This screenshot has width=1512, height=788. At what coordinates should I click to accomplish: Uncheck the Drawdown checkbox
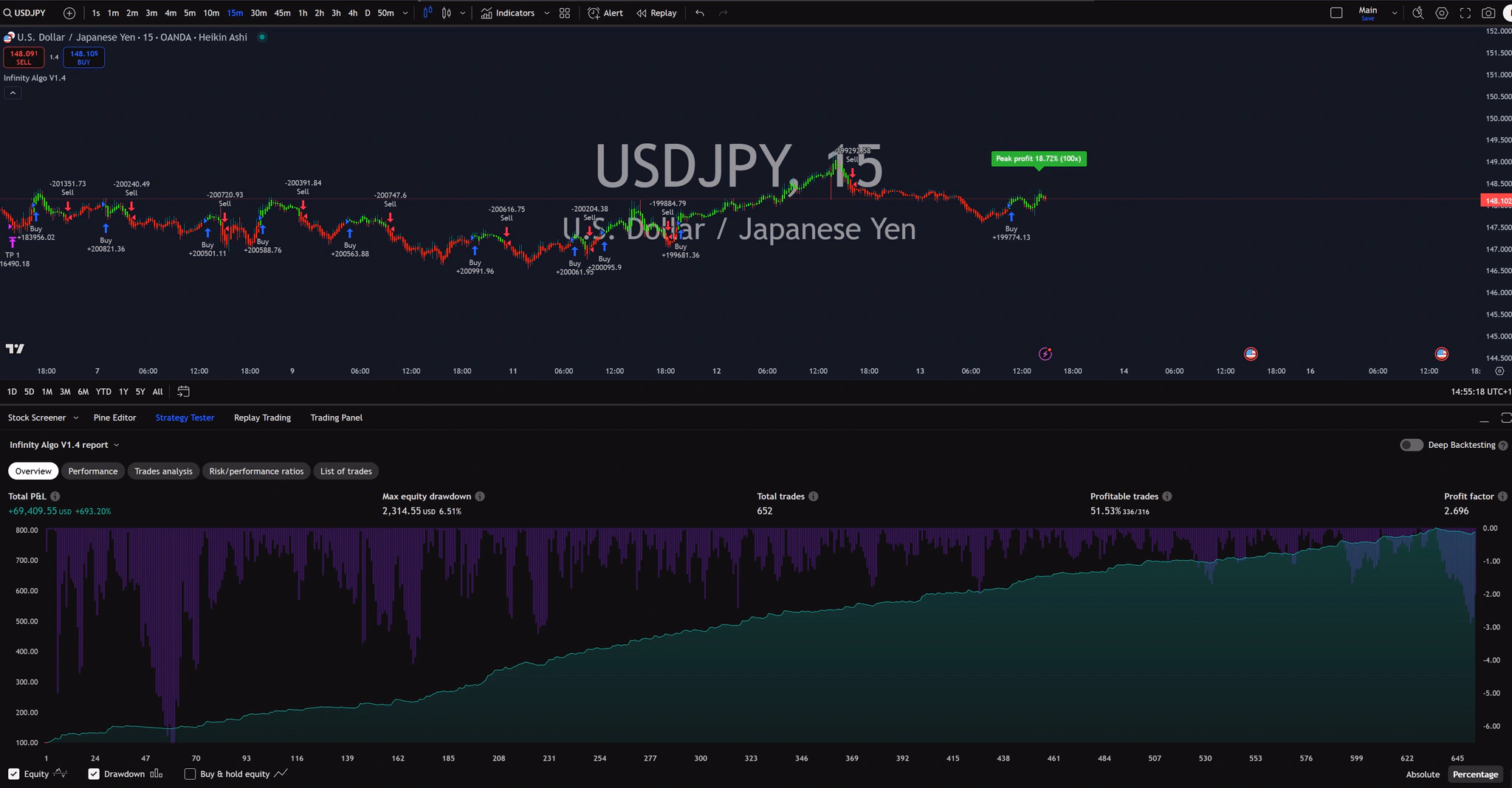(94, 773)
